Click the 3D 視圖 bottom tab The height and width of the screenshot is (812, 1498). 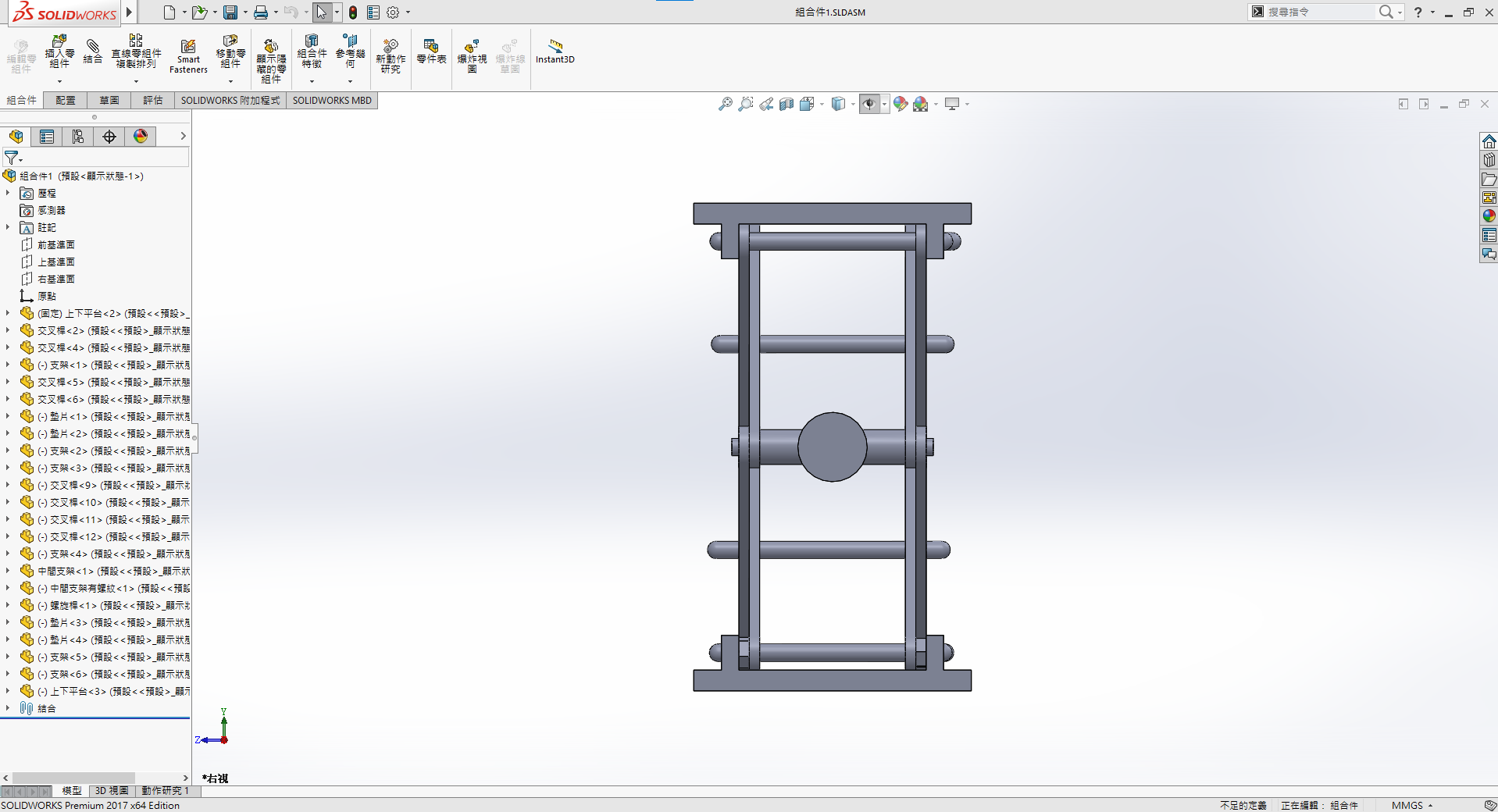click(112, 791)
